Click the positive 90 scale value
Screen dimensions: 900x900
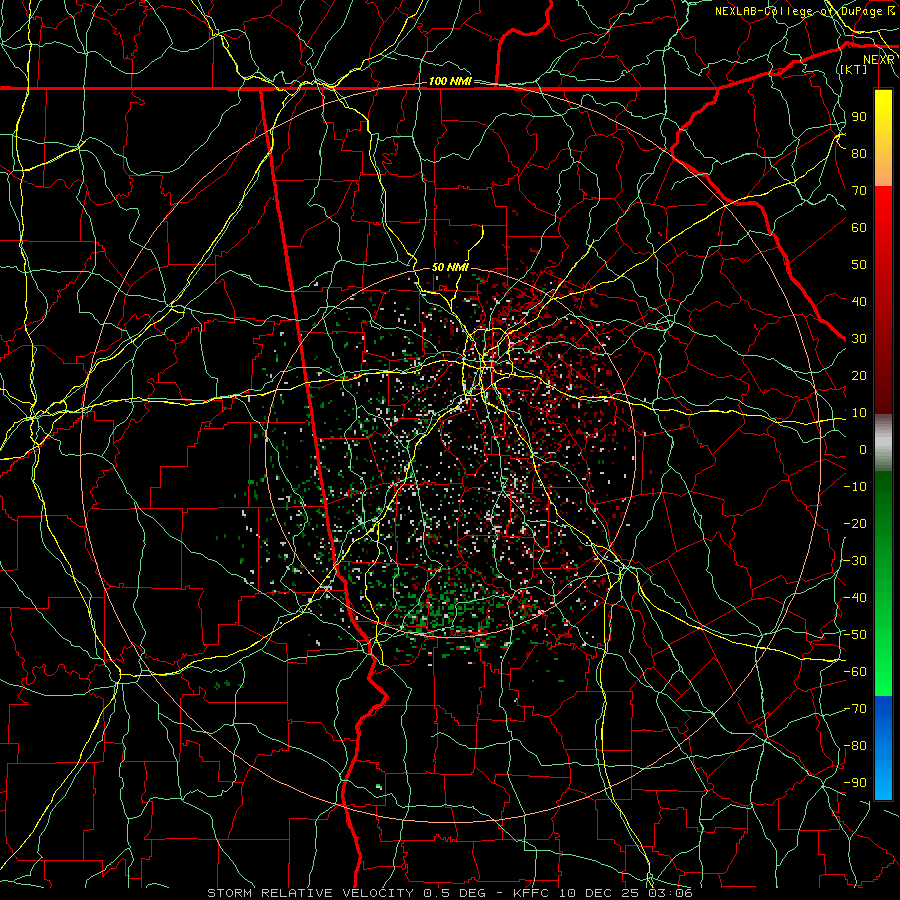pos(859,117)
